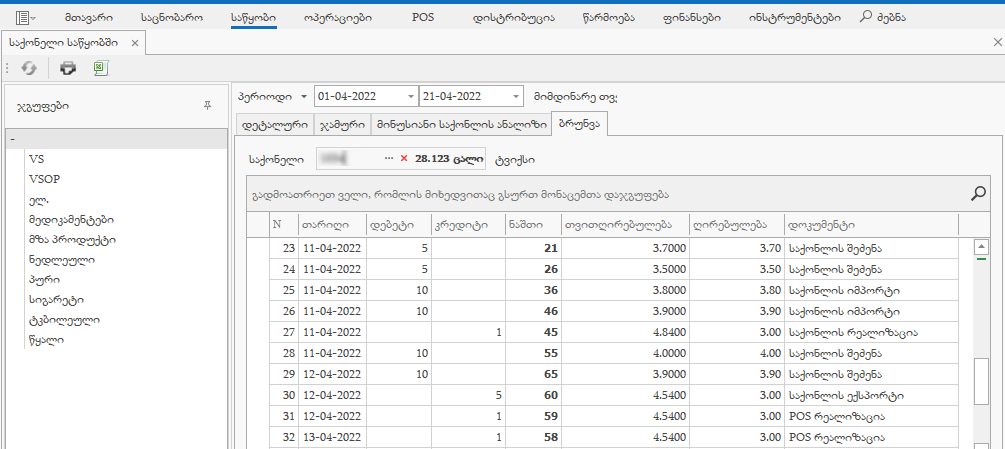This screenshot has height=449, width=1005.
Task: Click the magnifier icon in the grouping panel
Action: pyautogui.click(x=979, y=194)
